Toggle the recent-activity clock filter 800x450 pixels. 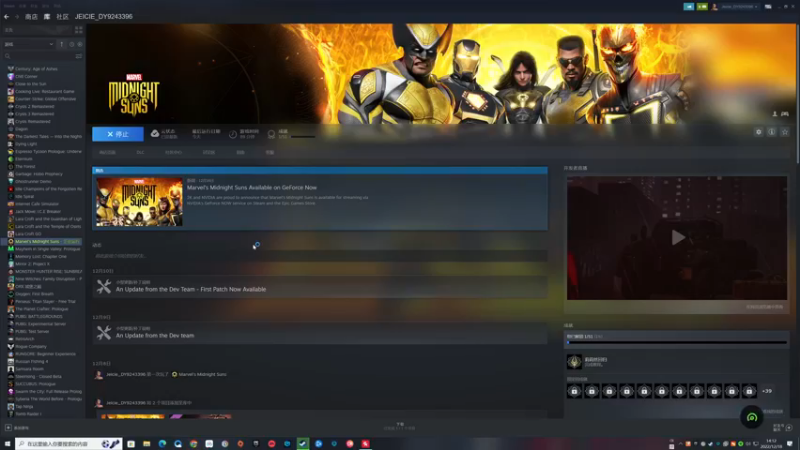71,44
